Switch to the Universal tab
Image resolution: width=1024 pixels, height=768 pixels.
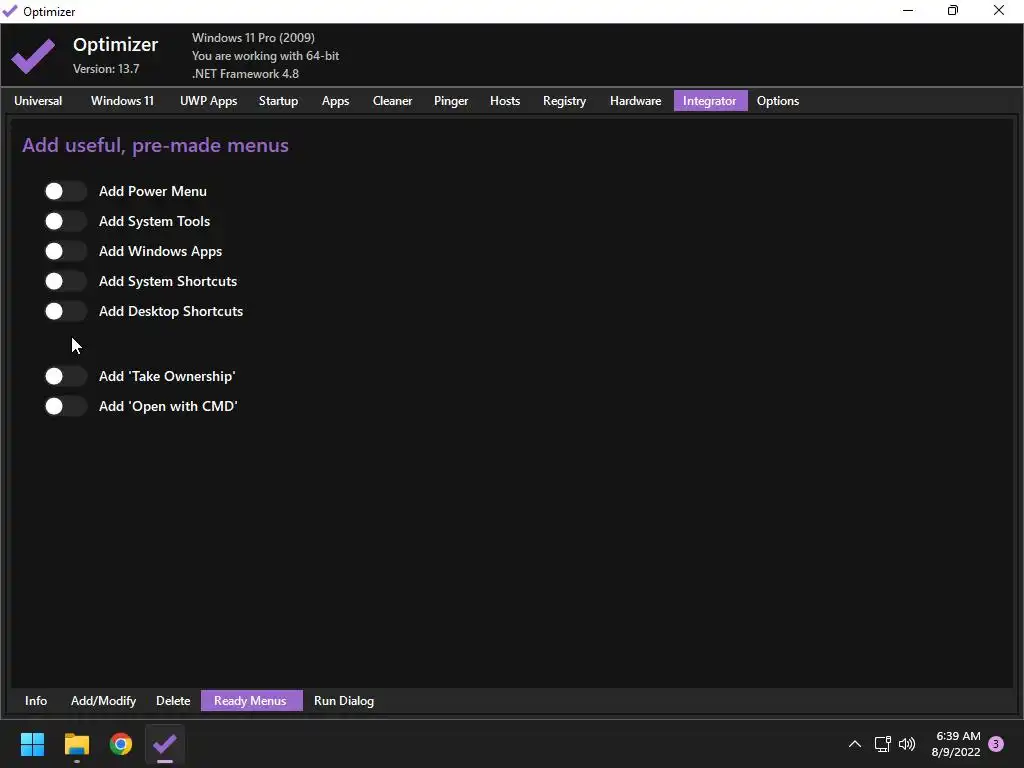point(38,101)
